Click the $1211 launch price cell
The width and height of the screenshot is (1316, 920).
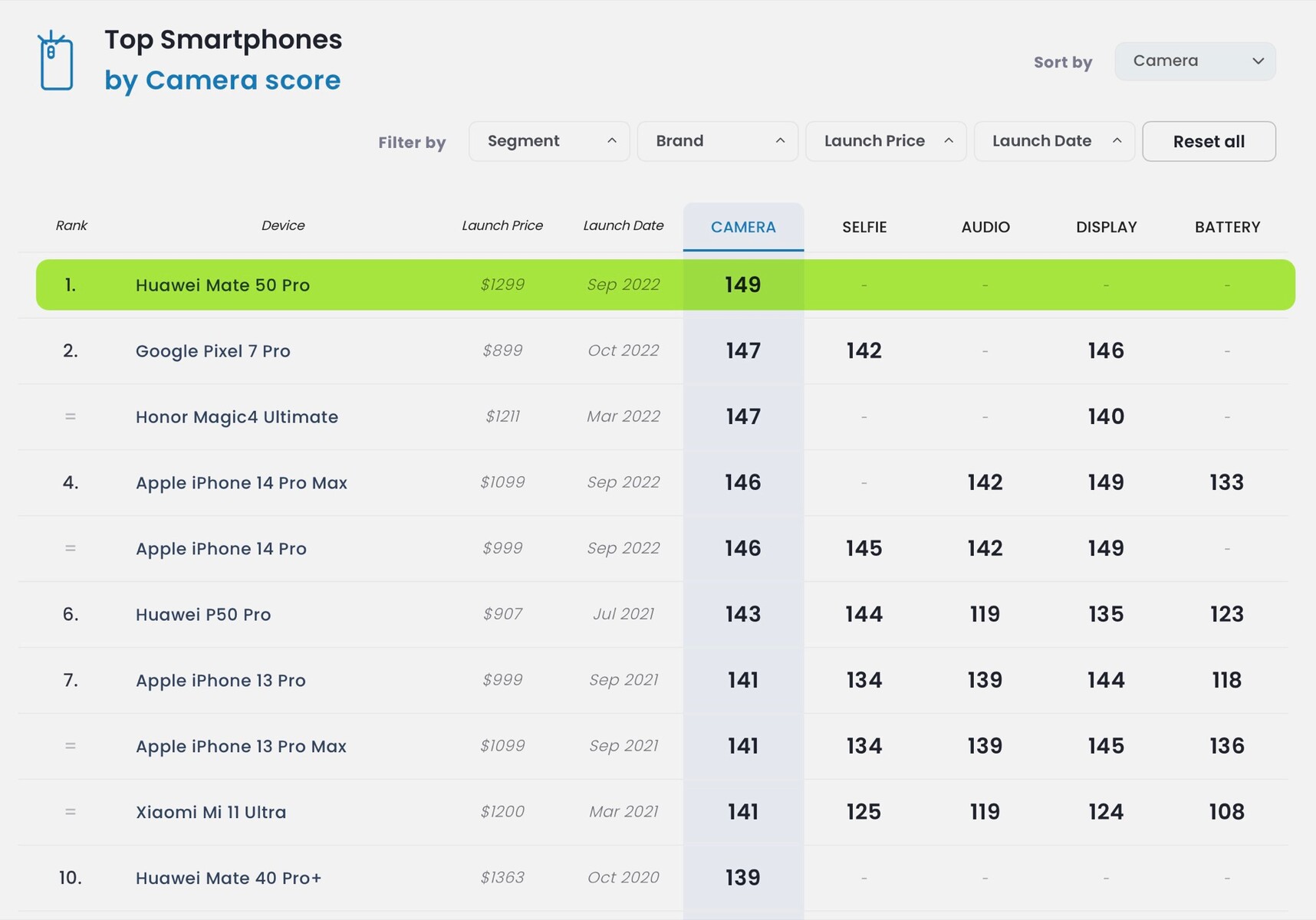coord(502,416)
